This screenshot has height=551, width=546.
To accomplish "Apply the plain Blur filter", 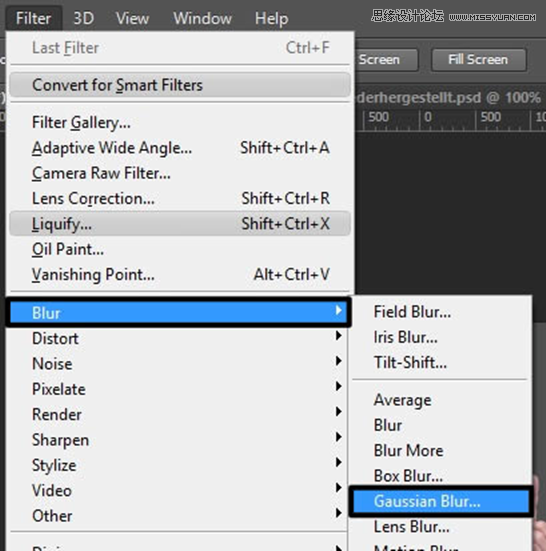I will click(441, 425).
